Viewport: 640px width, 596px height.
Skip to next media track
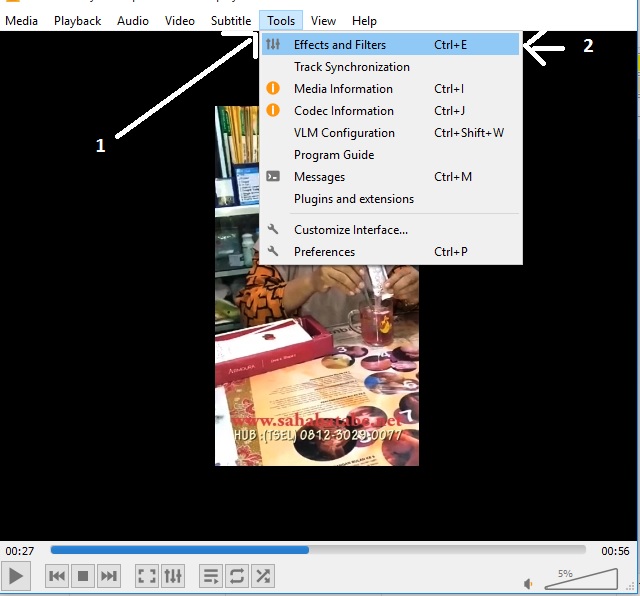pyautogui.click(x=109, y=576)
